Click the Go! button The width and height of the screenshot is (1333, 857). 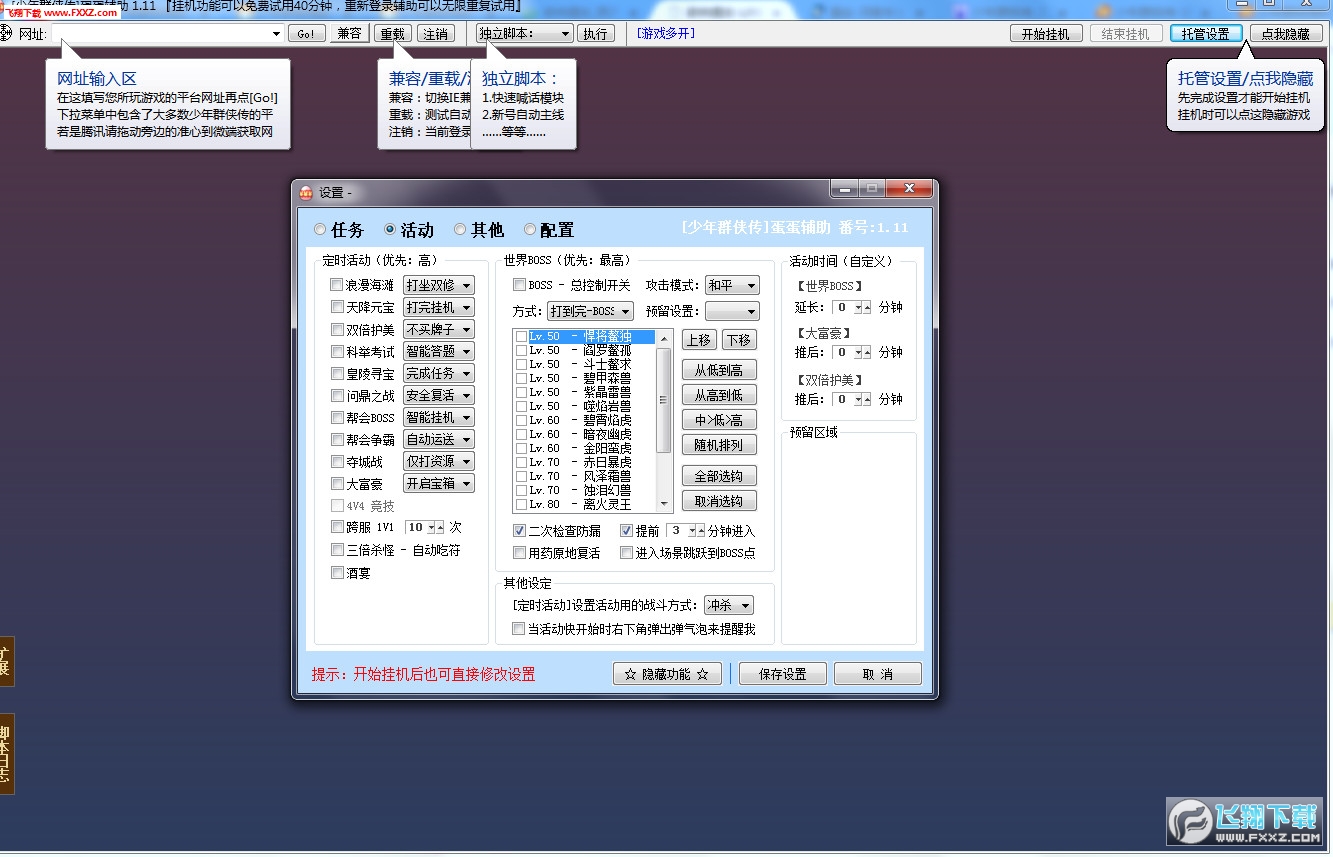click(306, 33)
